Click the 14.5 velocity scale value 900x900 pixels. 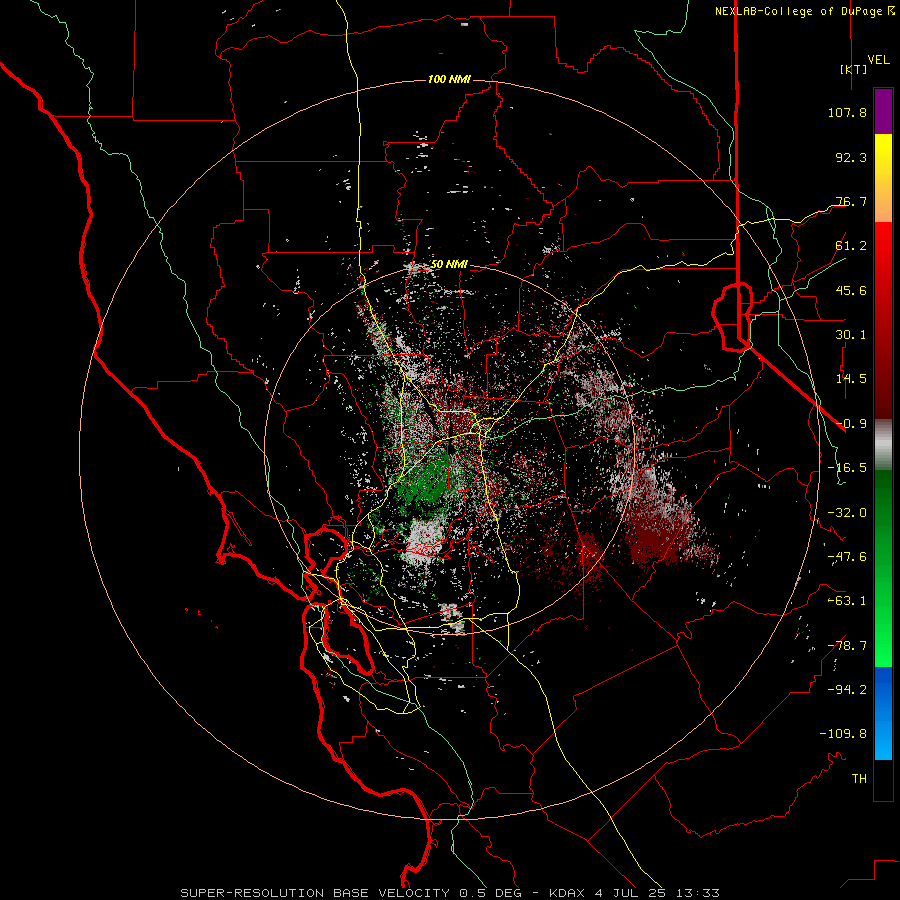pyautogui.click(x=851, y=379)
